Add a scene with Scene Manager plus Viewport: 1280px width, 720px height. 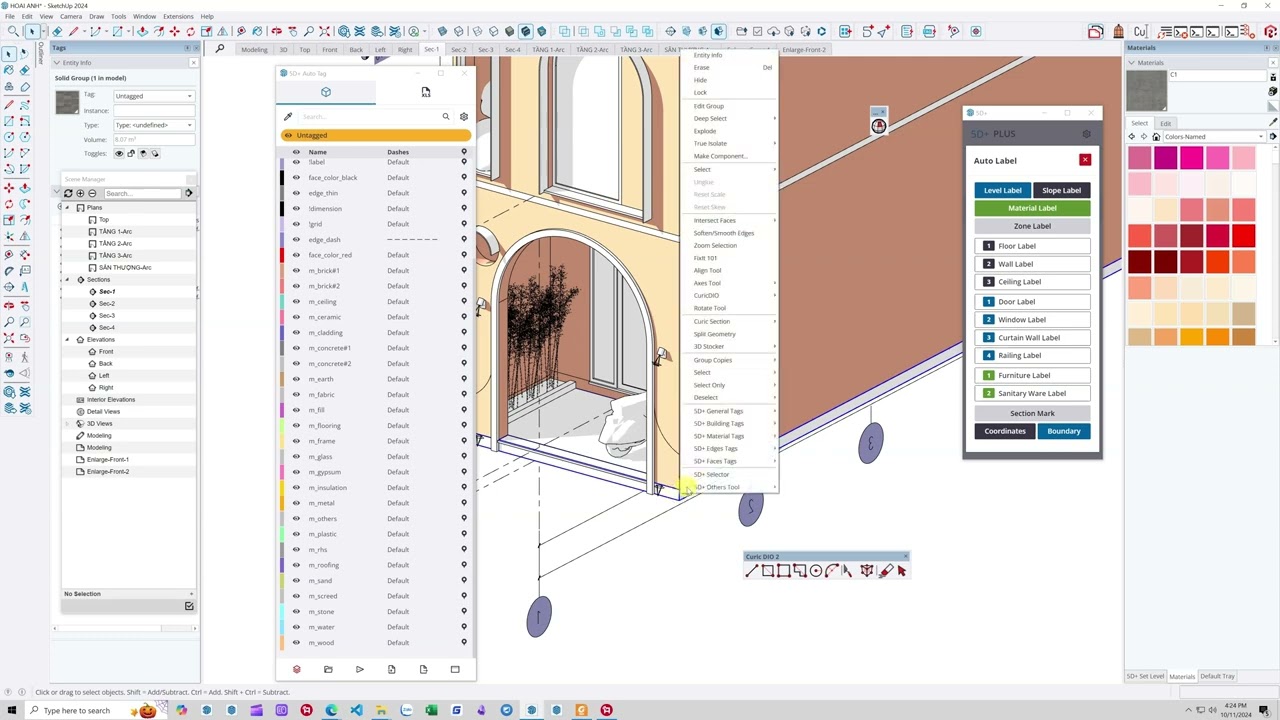coord(80,193)
